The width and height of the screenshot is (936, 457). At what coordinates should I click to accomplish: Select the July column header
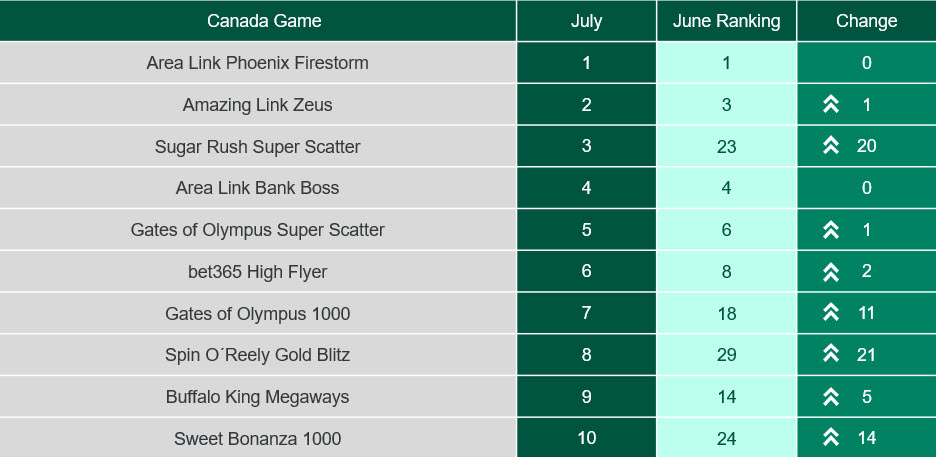click(x=586, y=21)
